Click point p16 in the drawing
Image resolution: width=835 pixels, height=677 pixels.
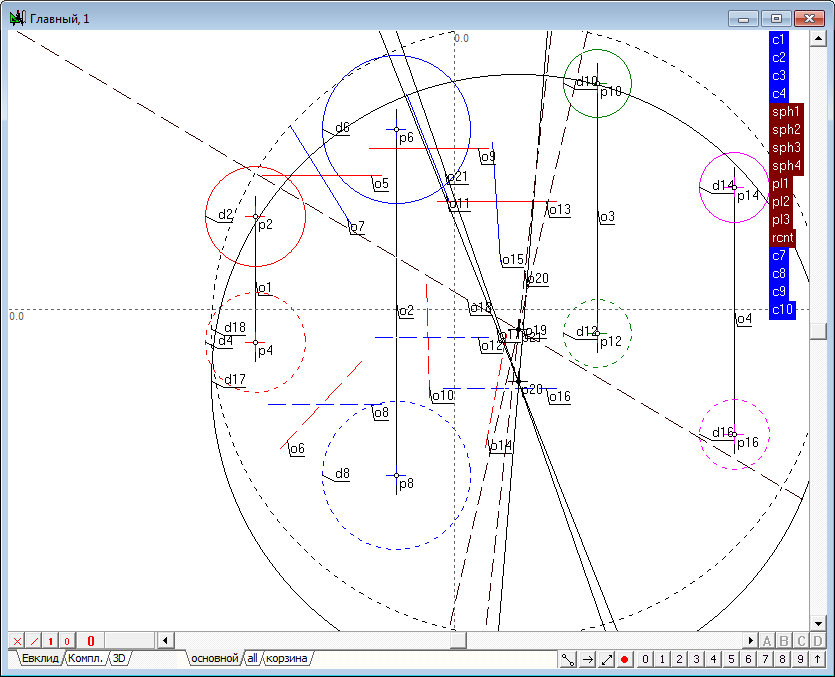(x=734, y=435)
